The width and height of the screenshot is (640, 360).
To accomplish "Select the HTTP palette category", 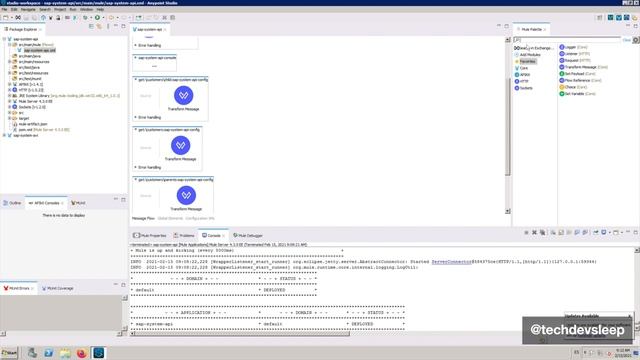I will coord(522,81).
